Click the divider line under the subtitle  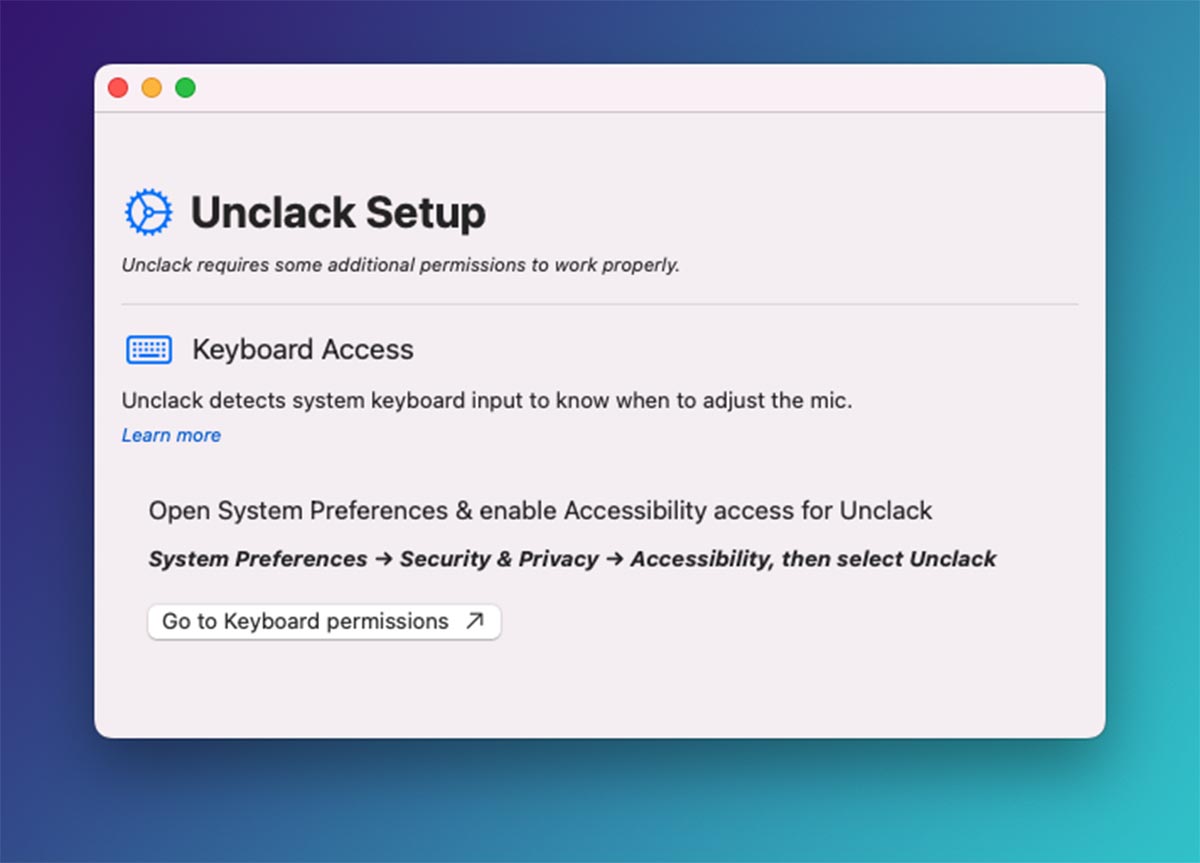600,303
